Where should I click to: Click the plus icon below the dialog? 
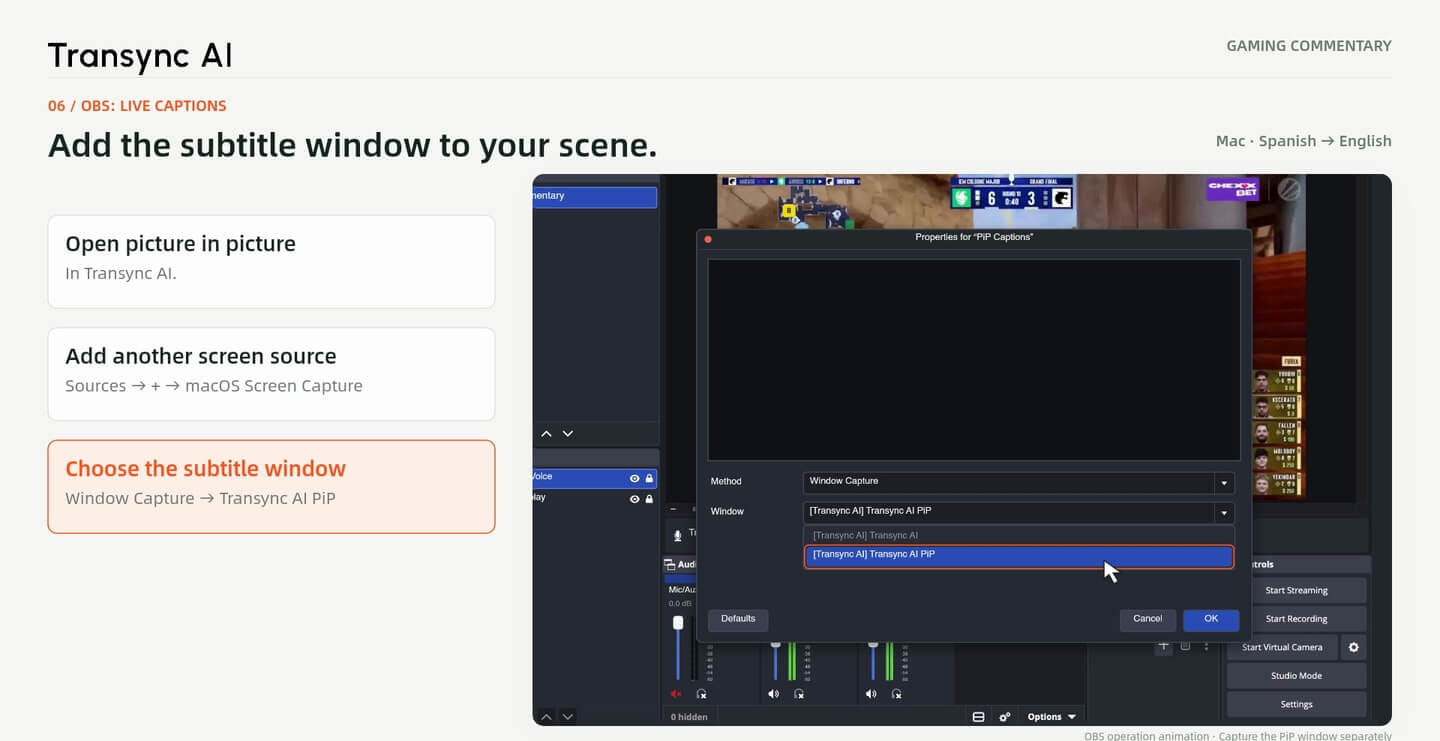pyautogui.click(x=1163, y=646)
